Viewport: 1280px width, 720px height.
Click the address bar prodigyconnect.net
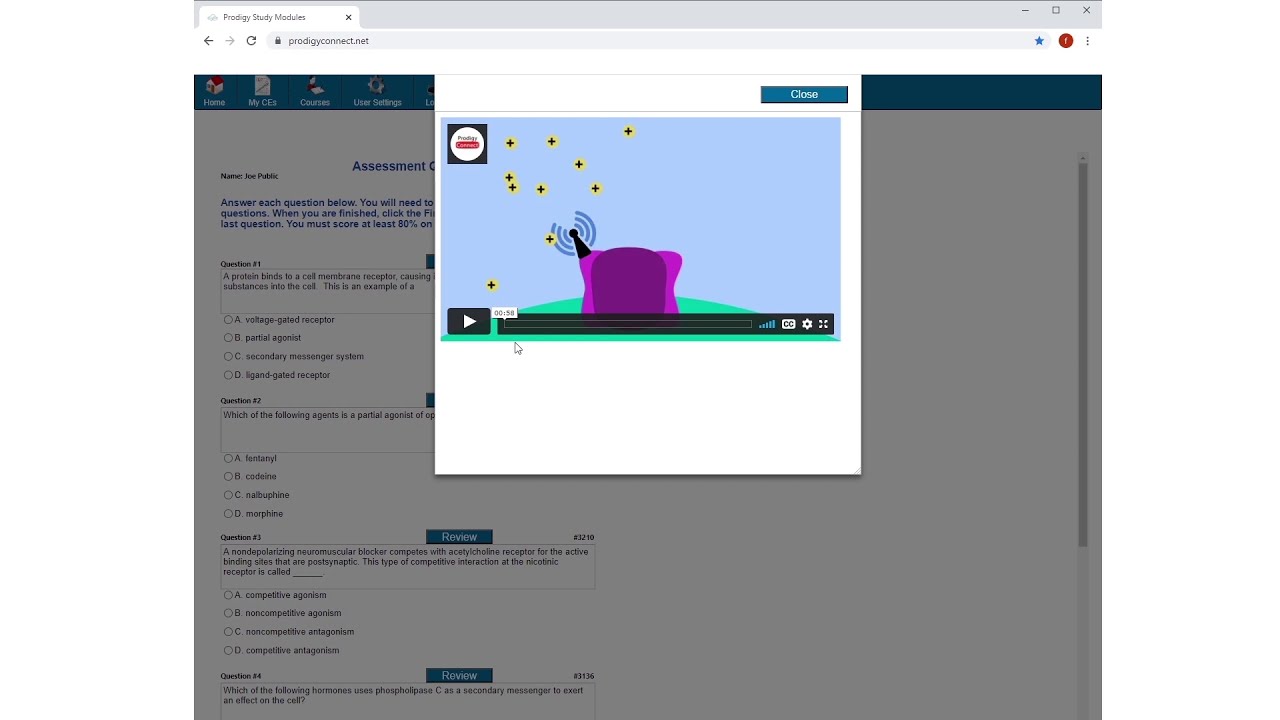click(x=328, y=41)
